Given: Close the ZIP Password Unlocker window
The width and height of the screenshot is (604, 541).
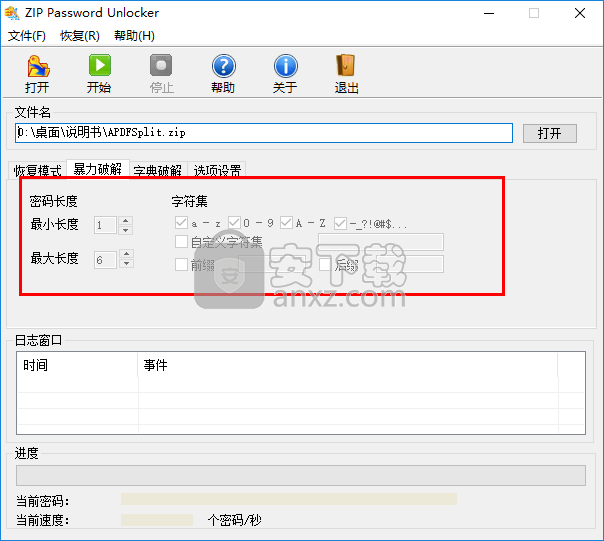Looking at the screenshot, I should tap(580, 13).
